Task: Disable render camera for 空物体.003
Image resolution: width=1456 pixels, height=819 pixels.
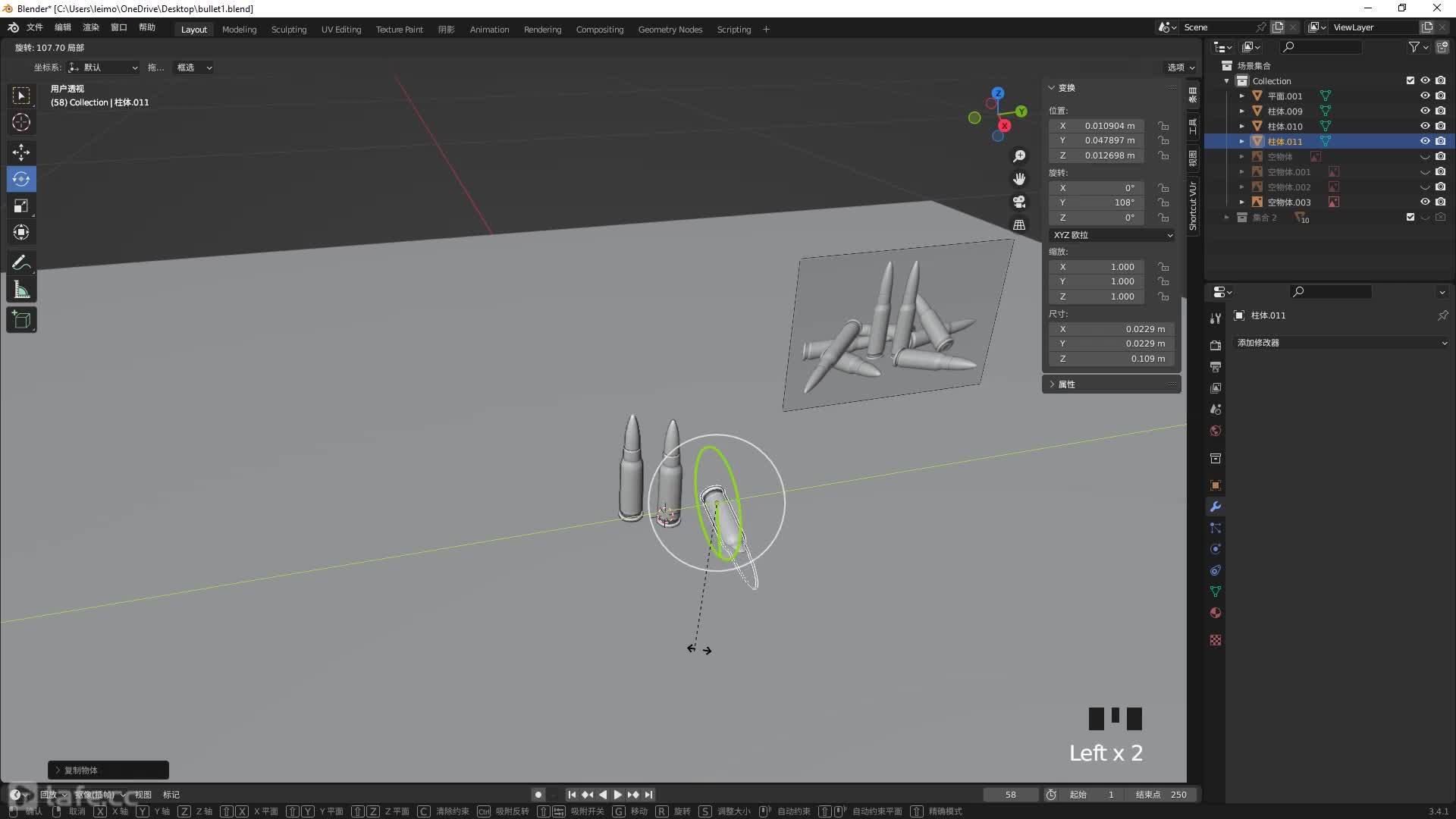Action: click(1441, 202)
